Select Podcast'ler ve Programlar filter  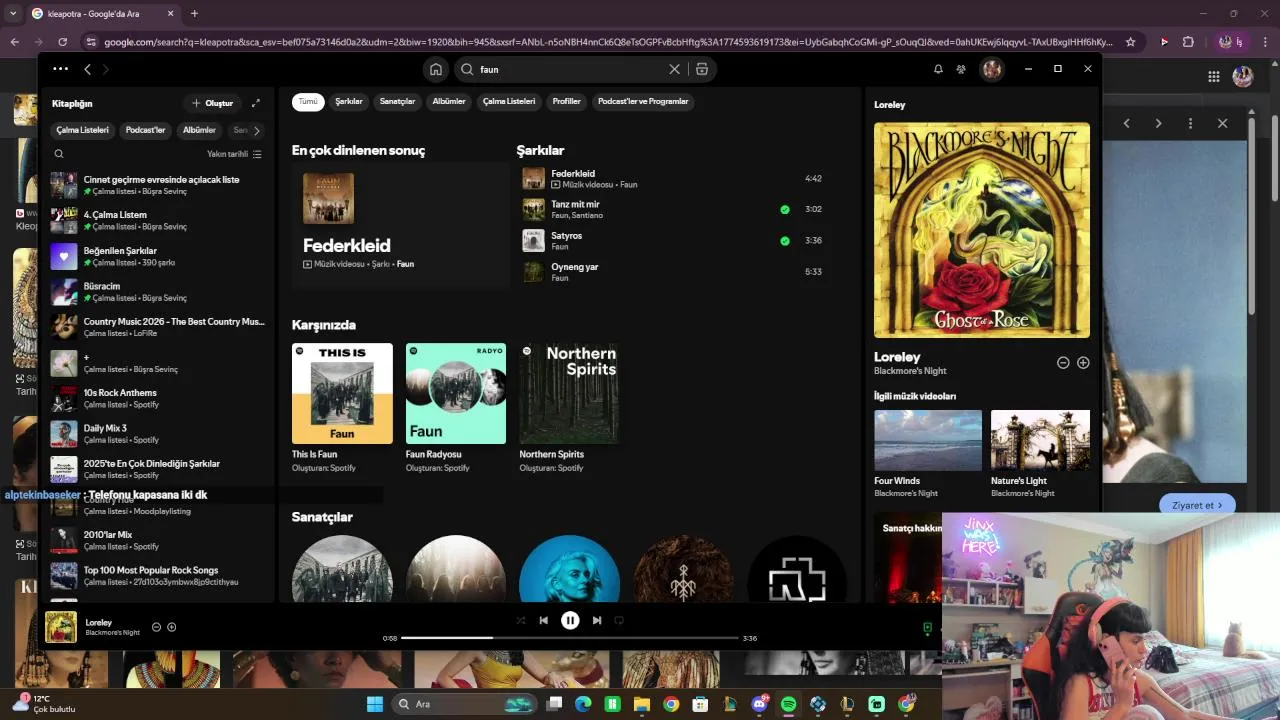point(643,101)
